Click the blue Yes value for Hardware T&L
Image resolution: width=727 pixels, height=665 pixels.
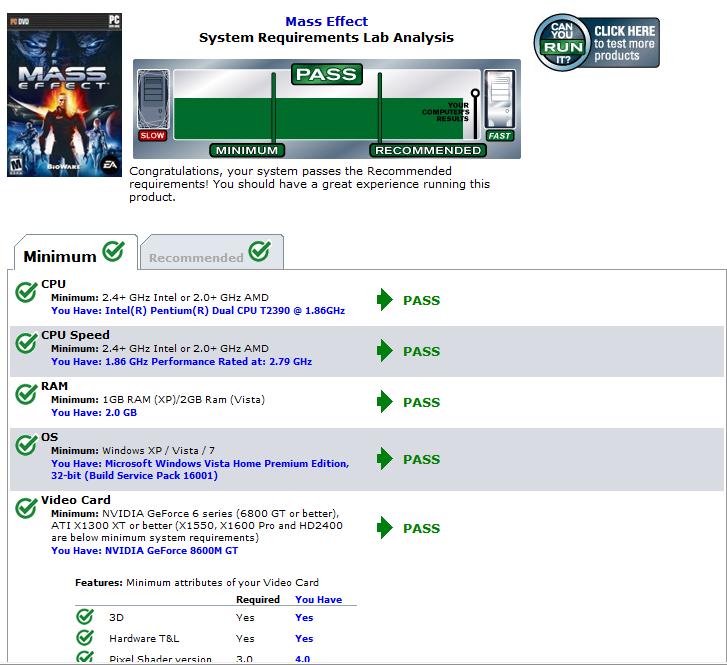304,639
